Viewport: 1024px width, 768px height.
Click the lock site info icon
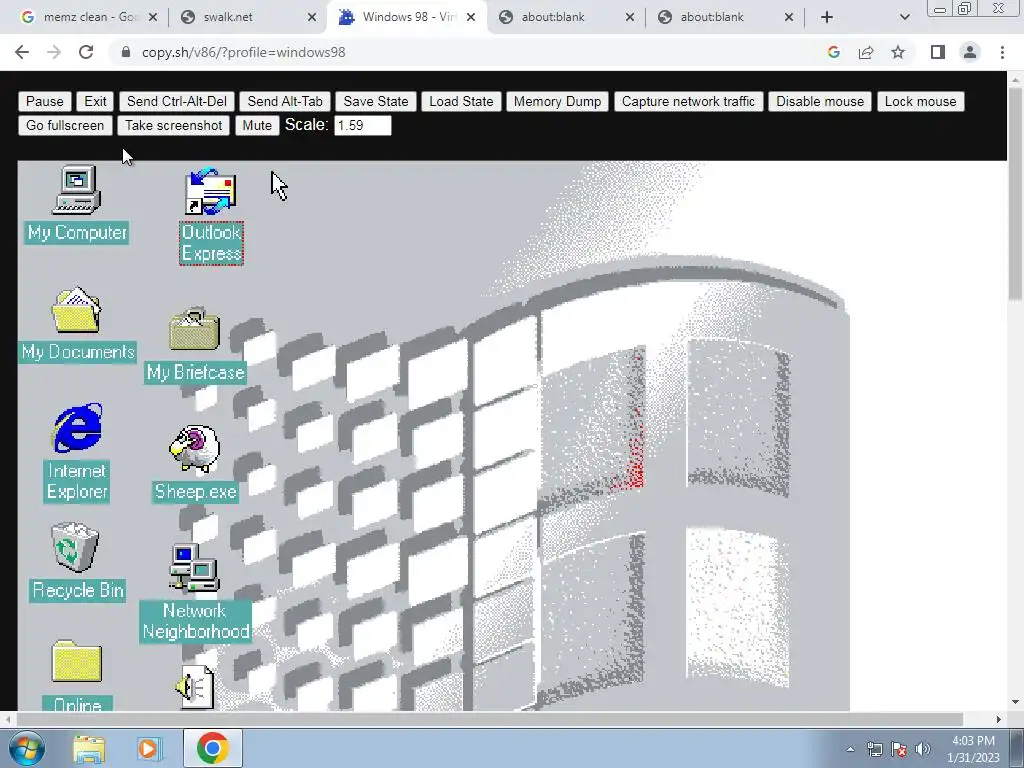[x=126, y=52]
